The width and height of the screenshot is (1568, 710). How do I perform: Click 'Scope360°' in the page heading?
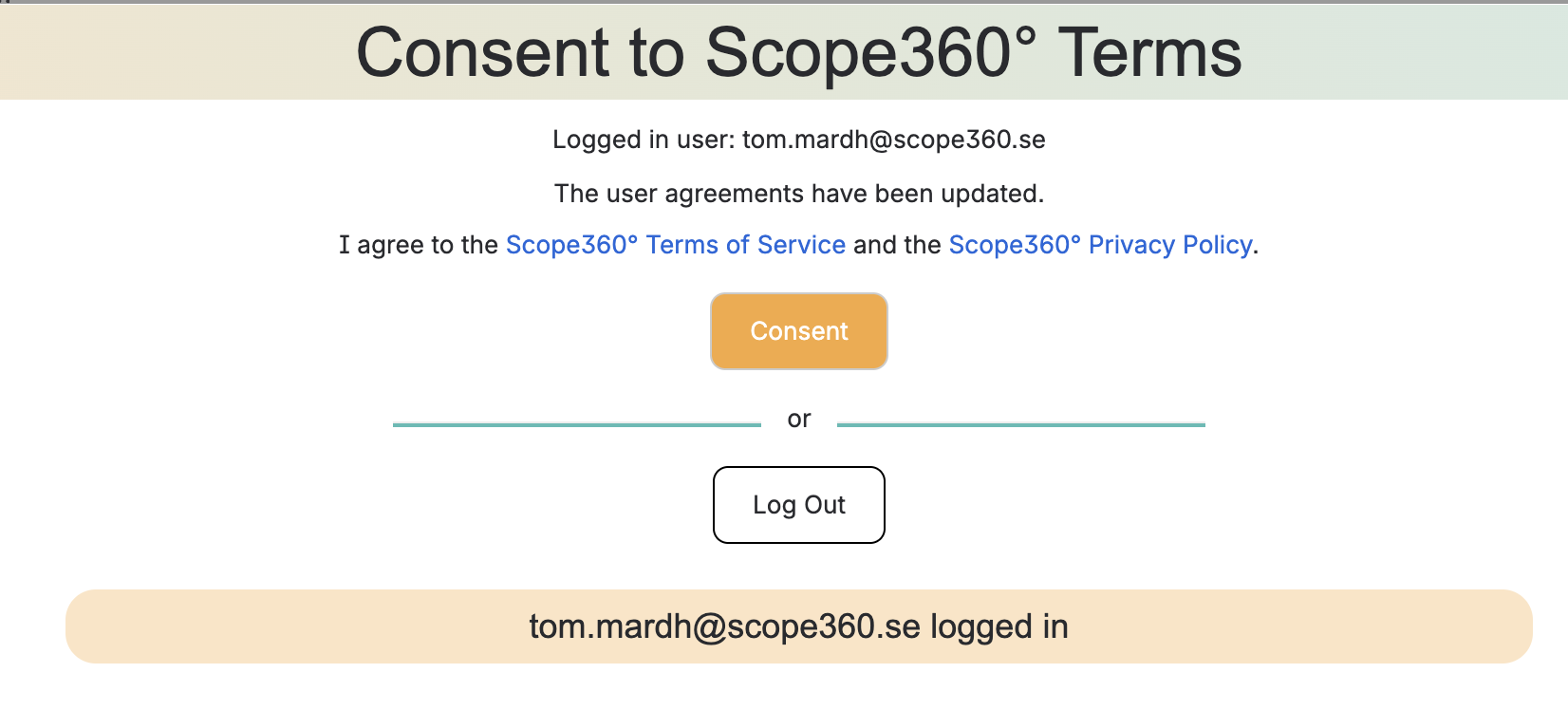(871, 54)
